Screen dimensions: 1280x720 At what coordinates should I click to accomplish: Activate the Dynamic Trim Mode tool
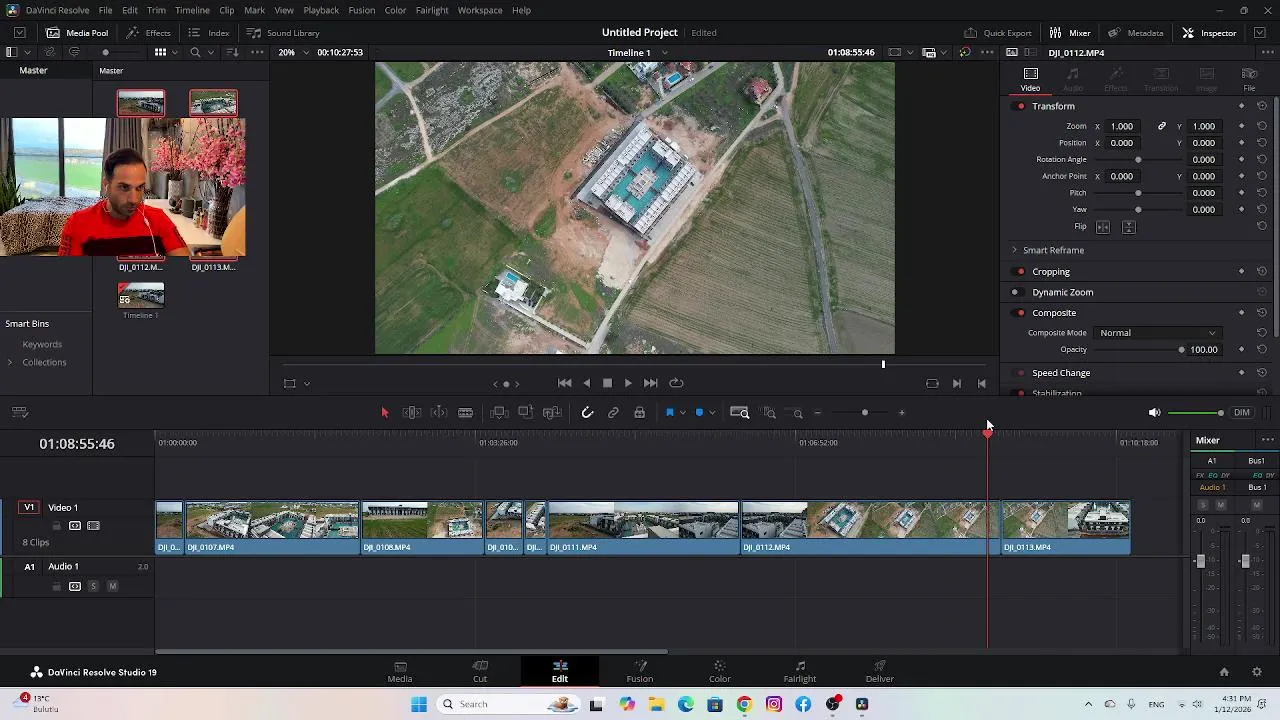point(438,413)
